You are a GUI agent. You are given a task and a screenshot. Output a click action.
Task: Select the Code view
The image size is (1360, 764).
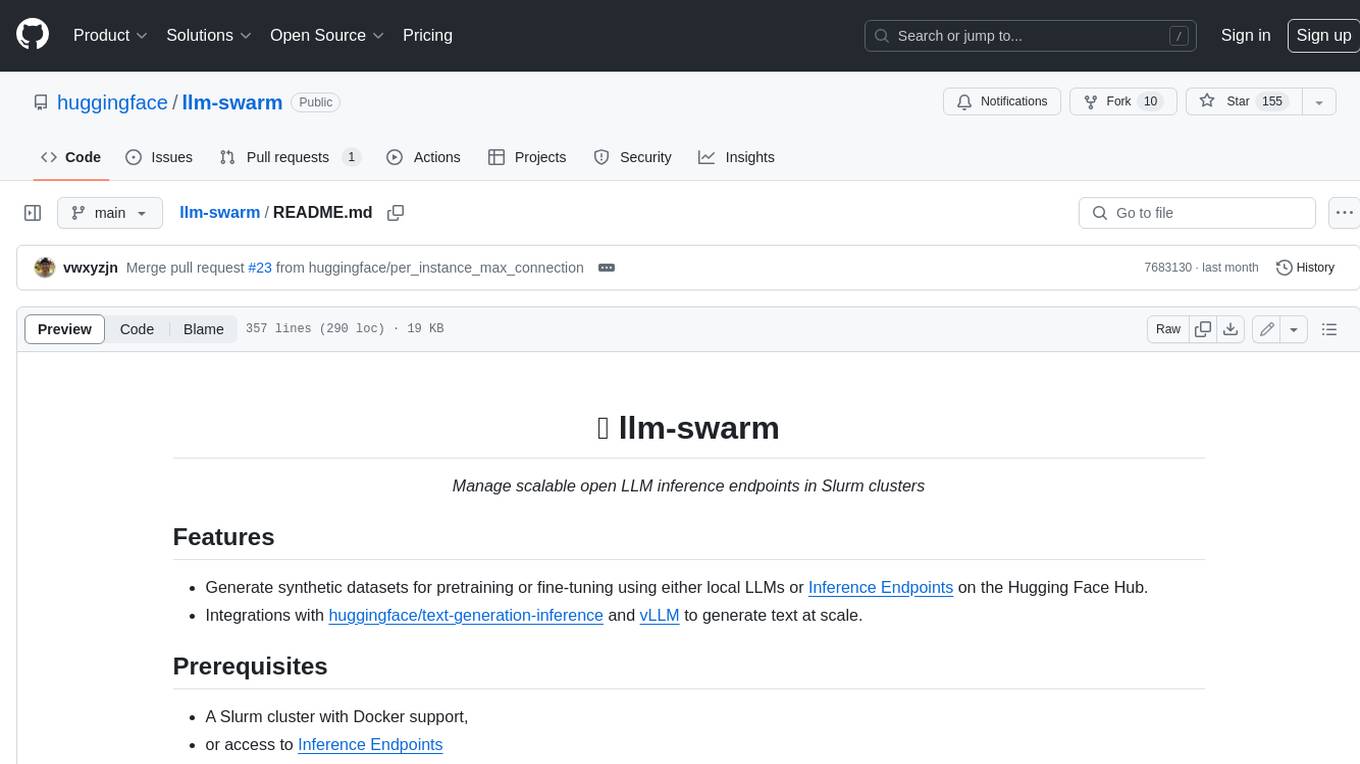tap(137, 329)
